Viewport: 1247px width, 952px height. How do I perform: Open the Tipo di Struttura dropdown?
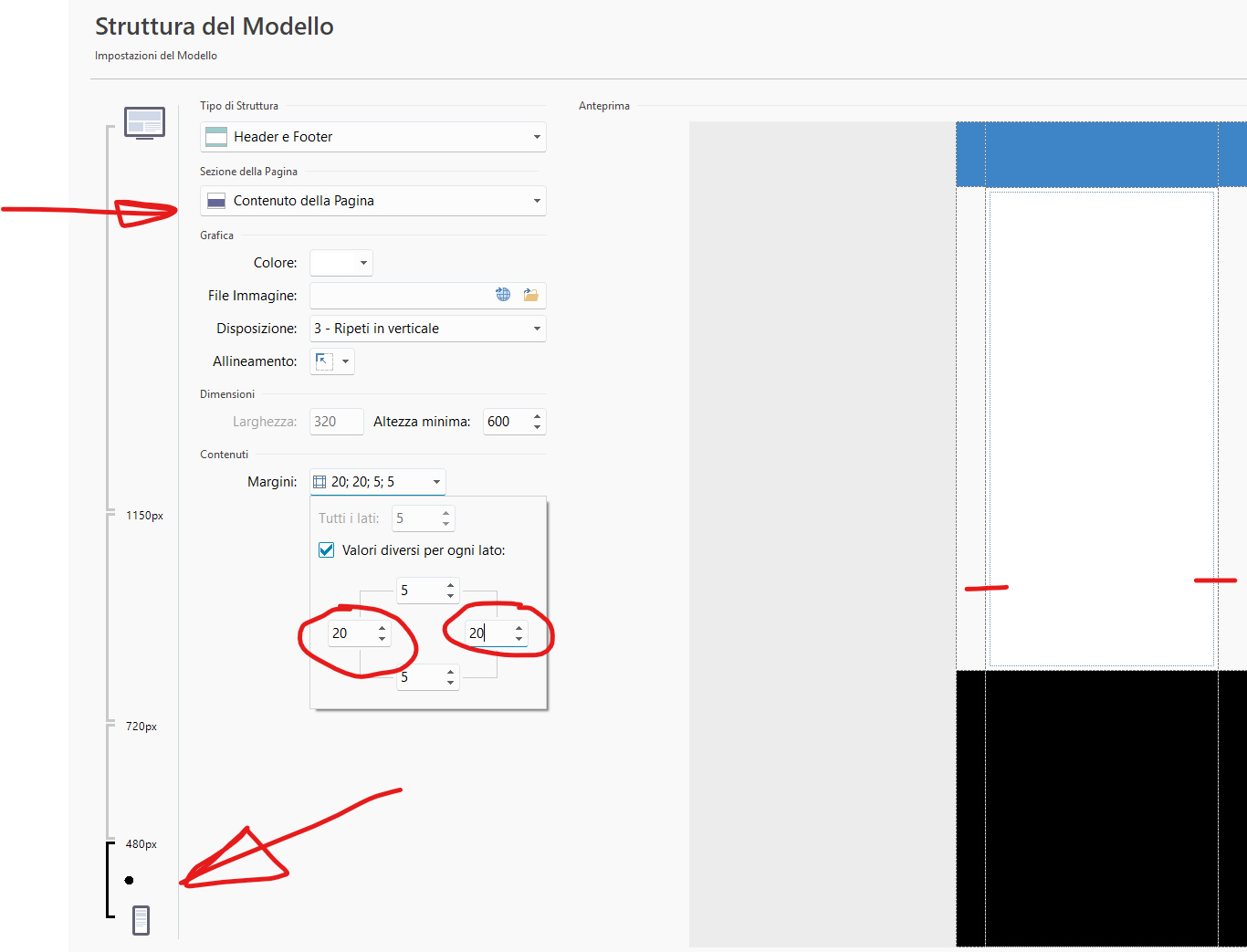[372, 137]
